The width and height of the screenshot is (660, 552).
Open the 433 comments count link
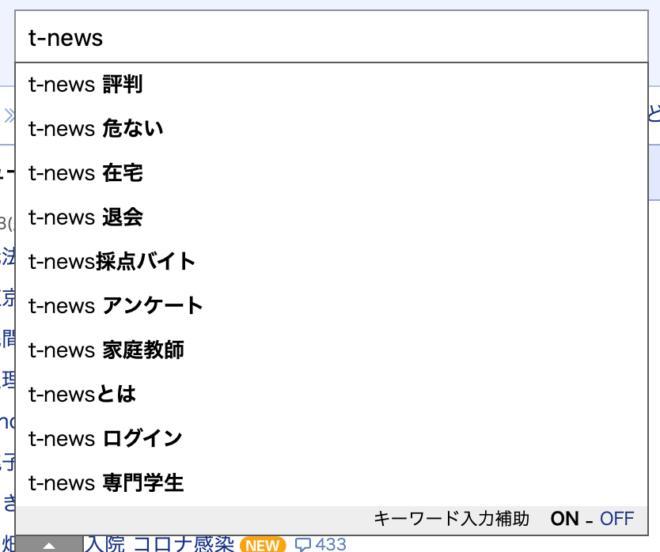pos(330,545)
